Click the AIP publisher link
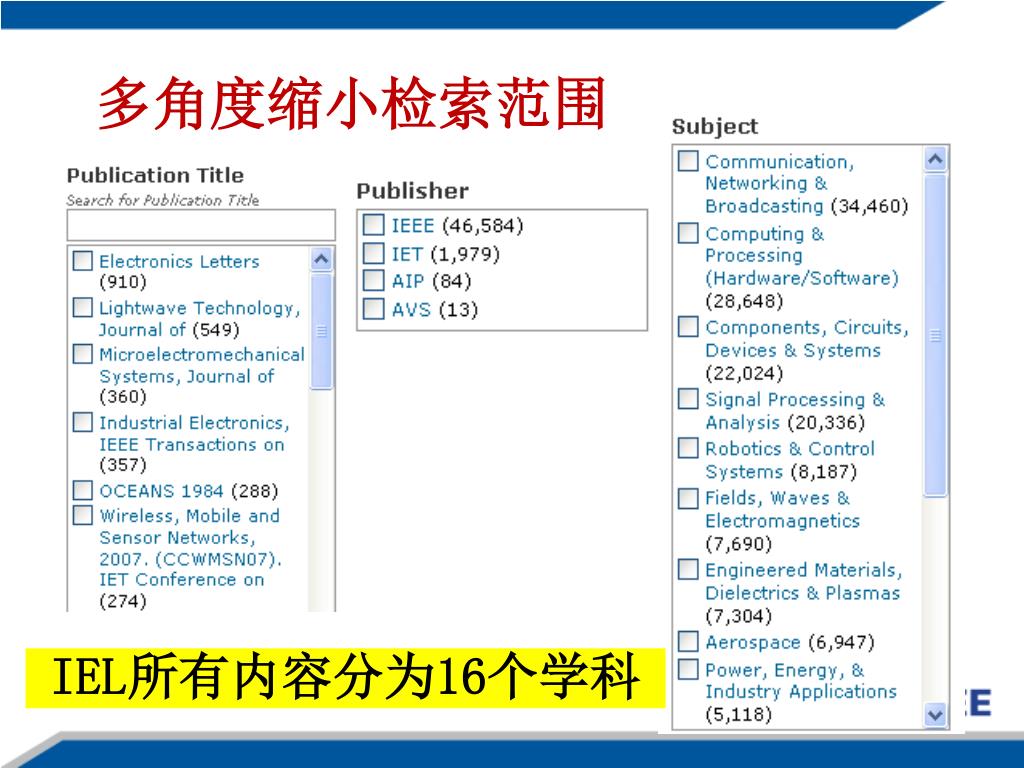Image resolution: width=1024 pixels, height=768 pixels. (x=408, y=281)
